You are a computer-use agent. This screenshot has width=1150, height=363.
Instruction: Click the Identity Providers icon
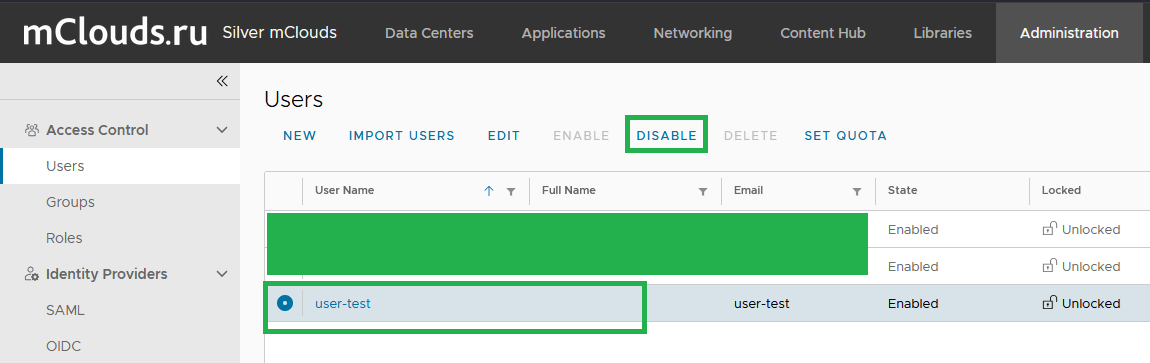[32, 274]
